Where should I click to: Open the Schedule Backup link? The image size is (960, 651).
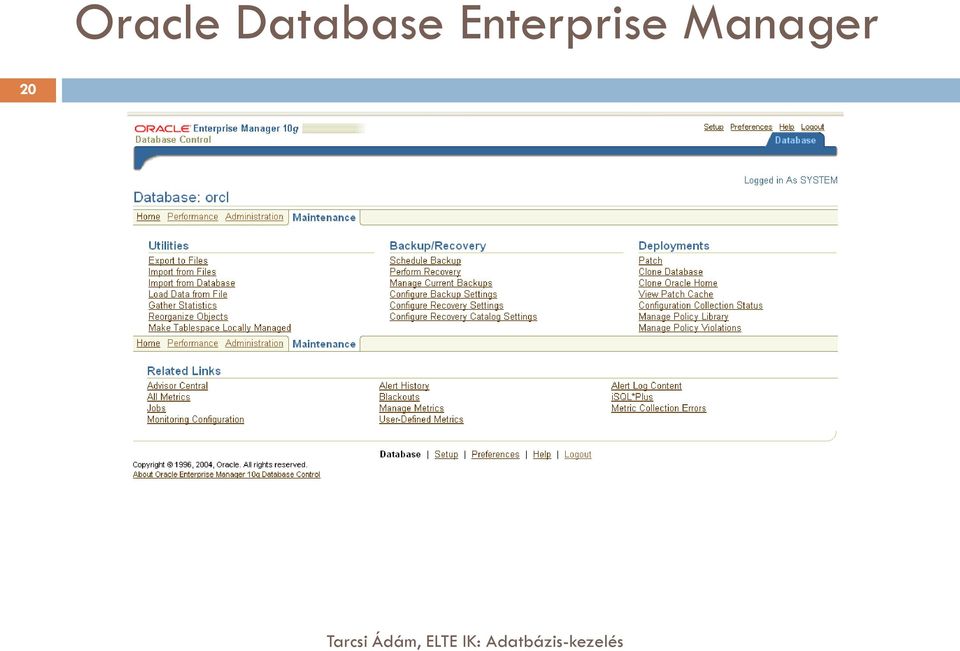426,260
